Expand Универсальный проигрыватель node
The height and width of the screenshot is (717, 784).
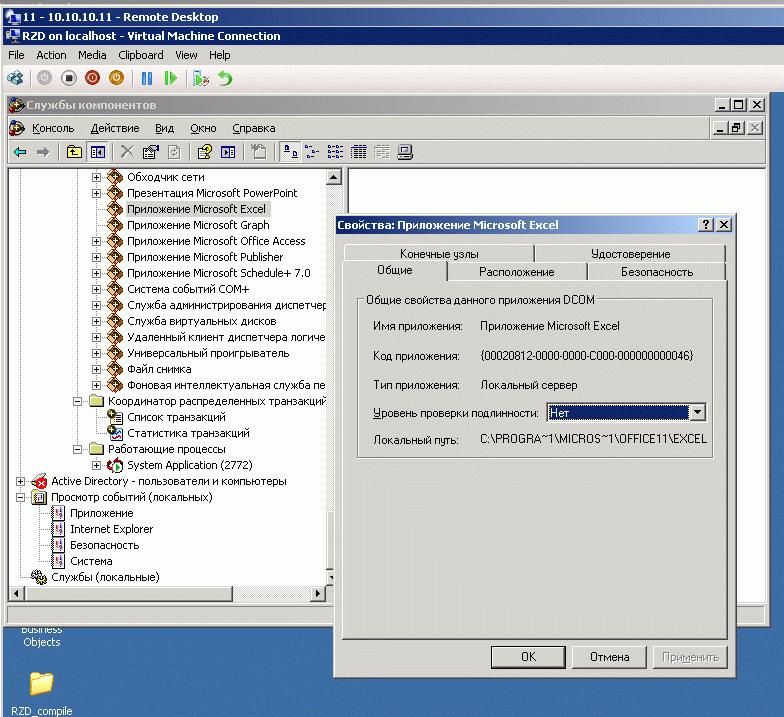tap(96, 353)
